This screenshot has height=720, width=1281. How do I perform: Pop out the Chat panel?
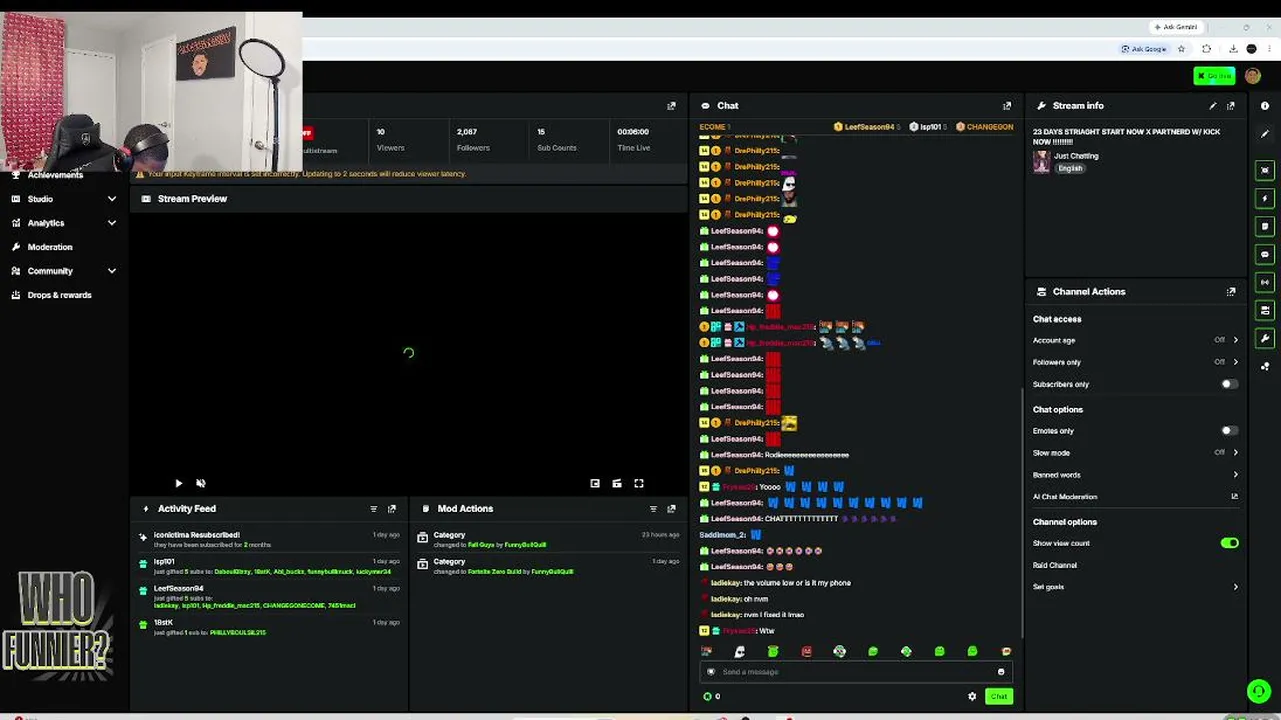click(1007, 106)
